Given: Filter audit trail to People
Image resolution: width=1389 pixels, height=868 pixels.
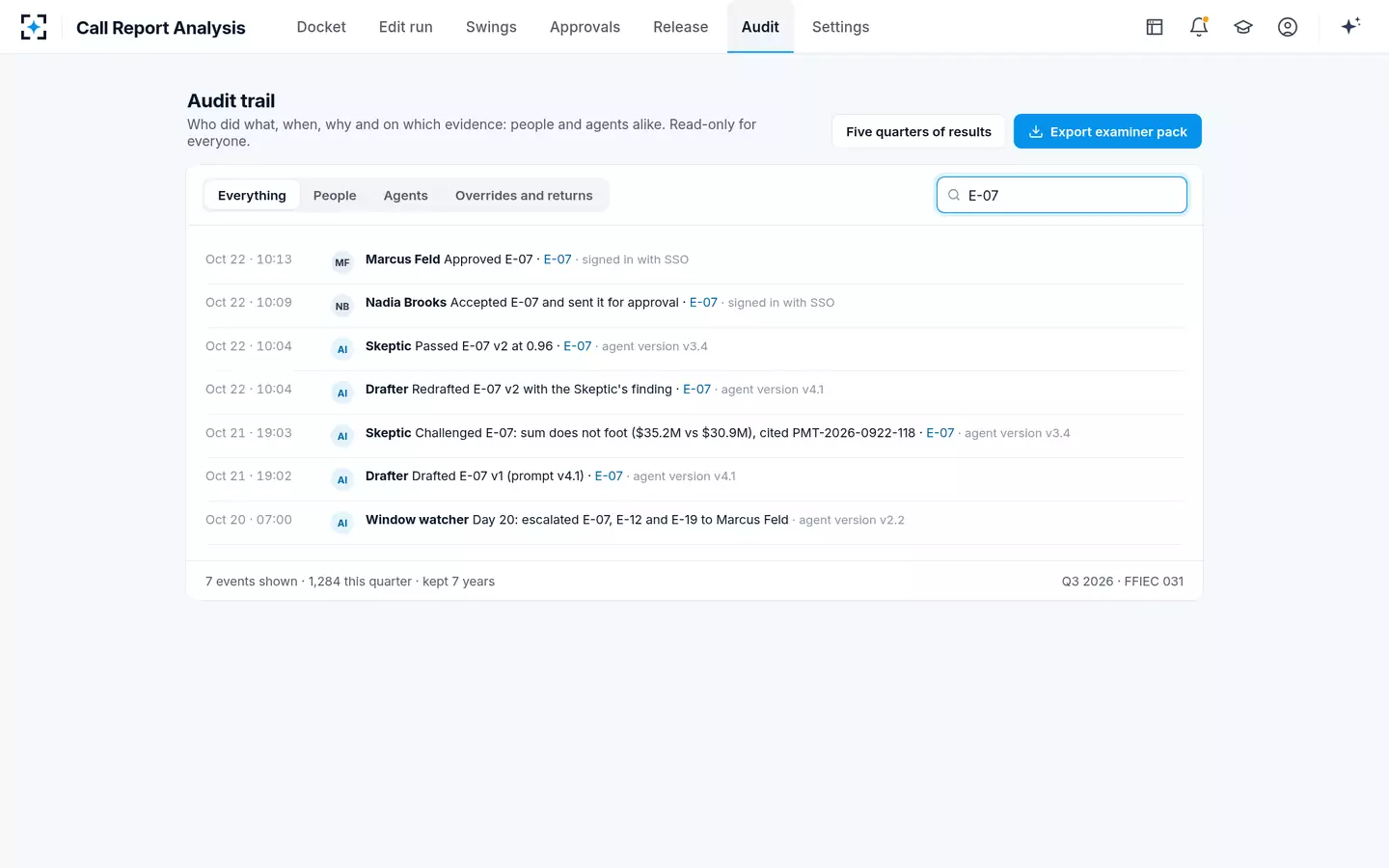Looking at the screenshot, I should point(335,195).
